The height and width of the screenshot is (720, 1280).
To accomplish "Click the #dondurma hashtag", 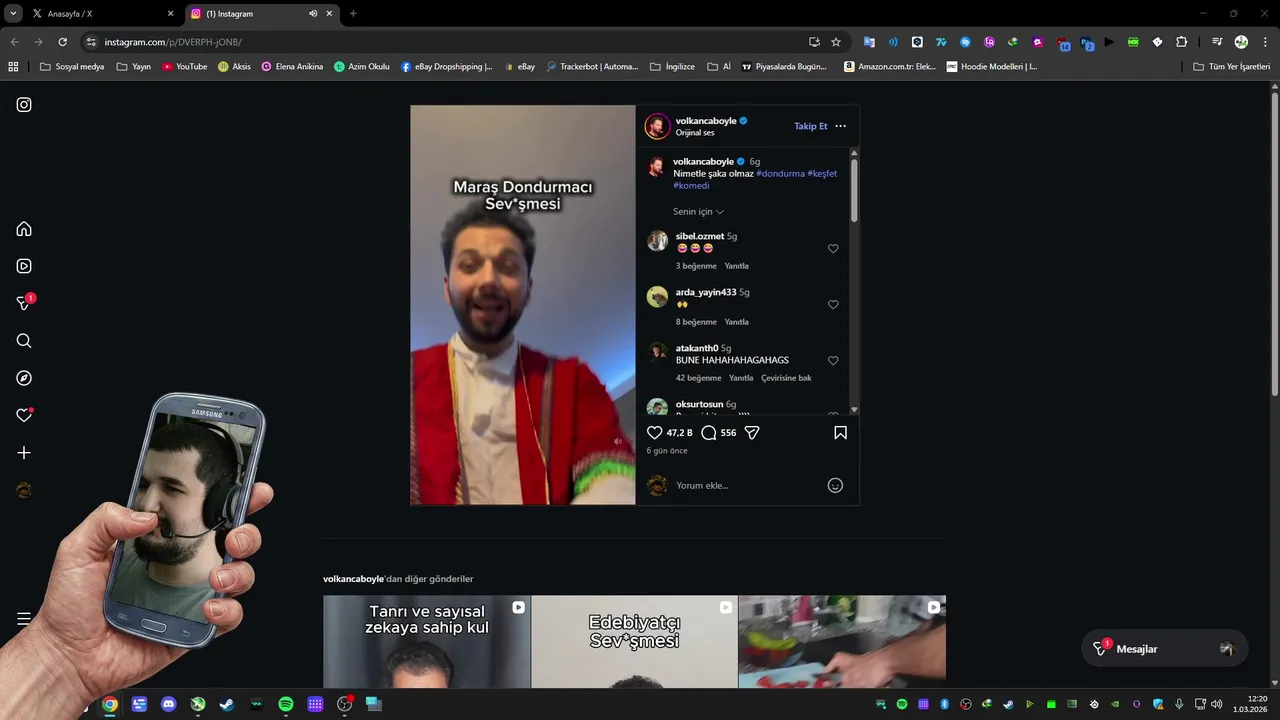I will pos(780,174).
